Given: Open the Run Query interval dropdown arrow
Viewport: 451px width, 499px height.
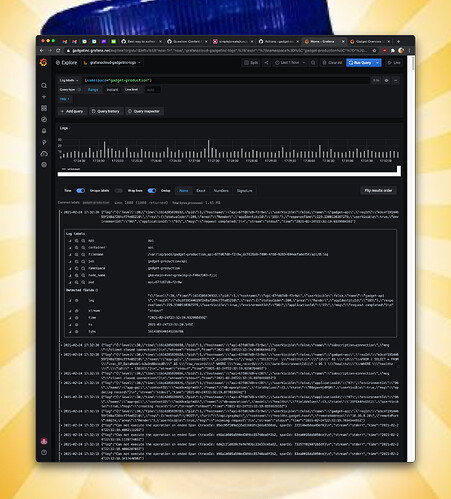Looking at the screenshot, I should (x=377, y=63).
